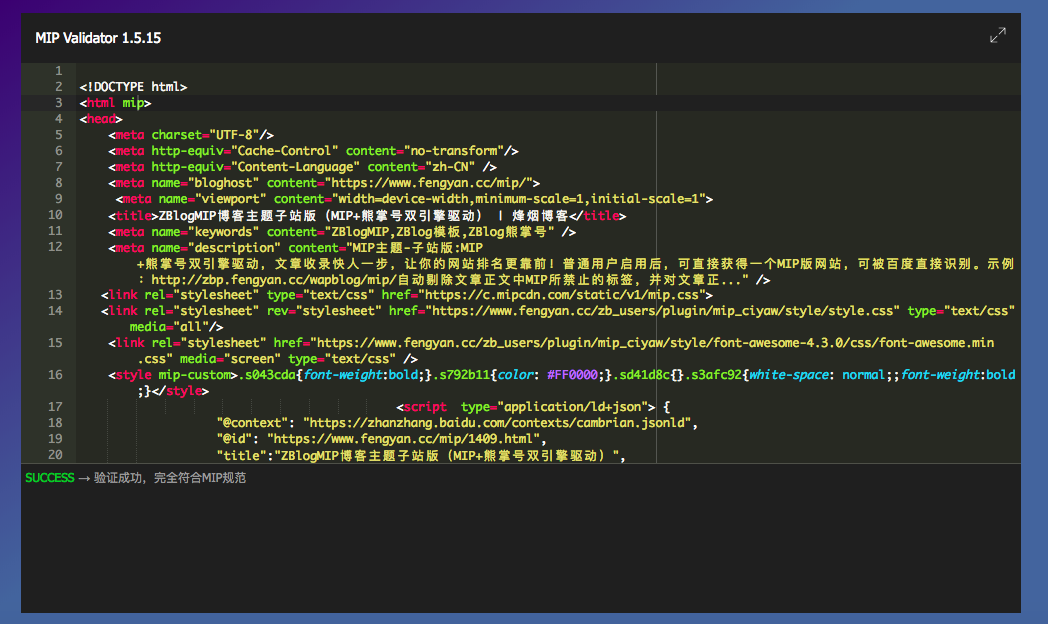Click the meta charset UTF-8 line
Image resolution: width=1048 pixels, height=624 pixels.
(191, 135)
